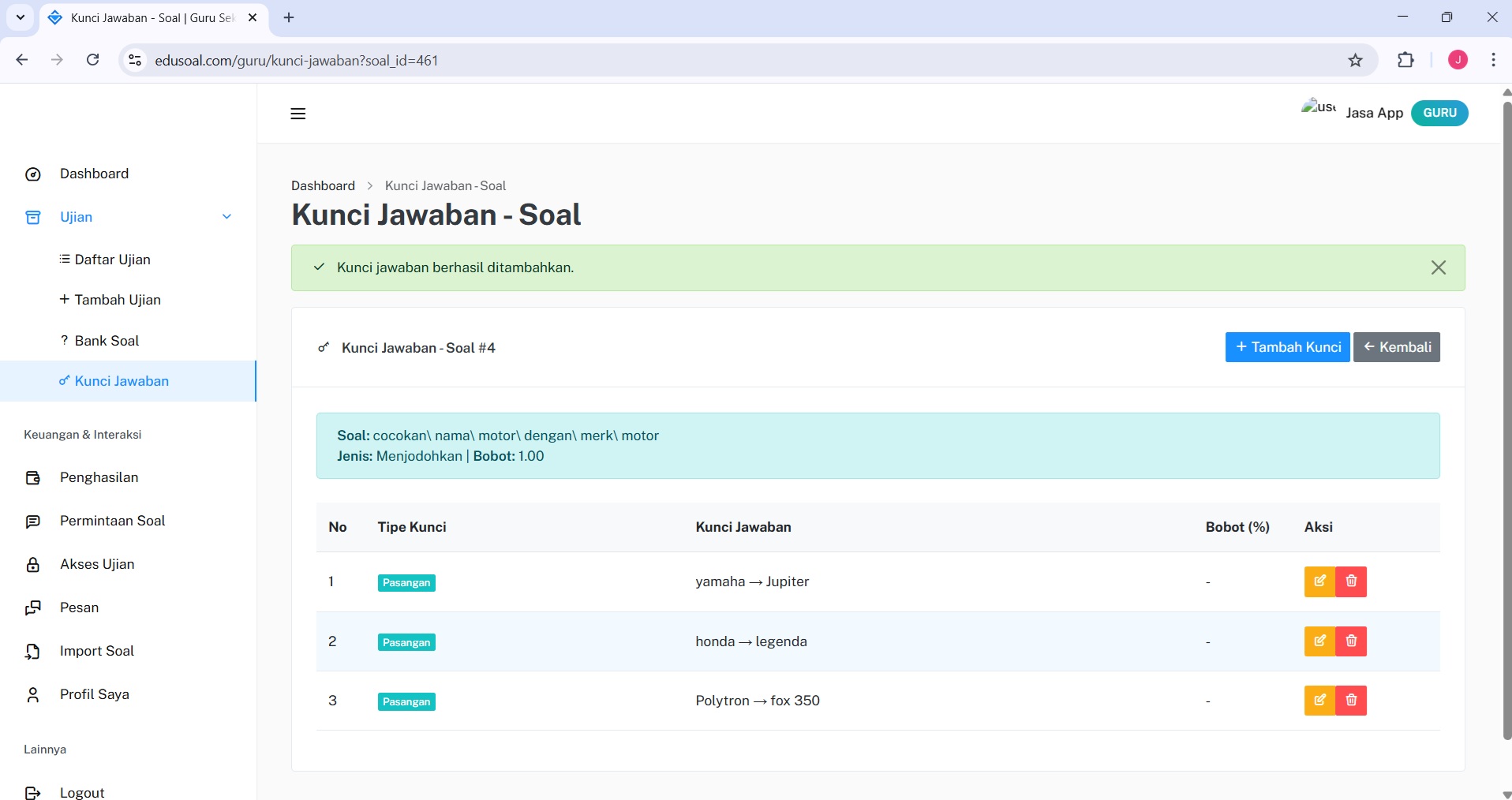Collapse the Ujian menu chevron
Image resolution: width=1512 pixels, height=800 pixels.
click(x=226, y=217)
